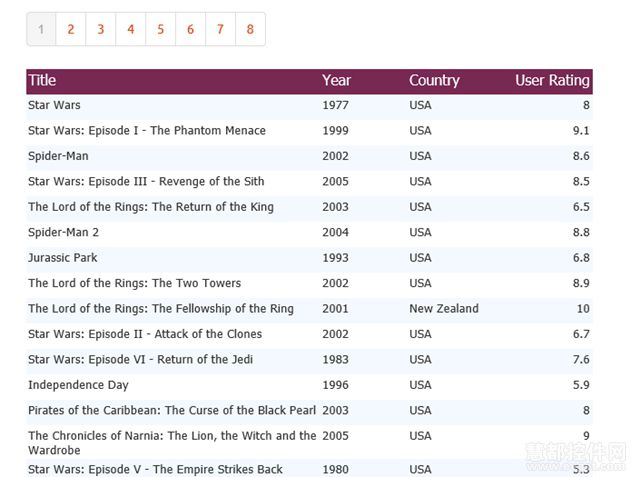Sort table by Title column header
Viewport: 640px width, 477px height.
[42, 80]
